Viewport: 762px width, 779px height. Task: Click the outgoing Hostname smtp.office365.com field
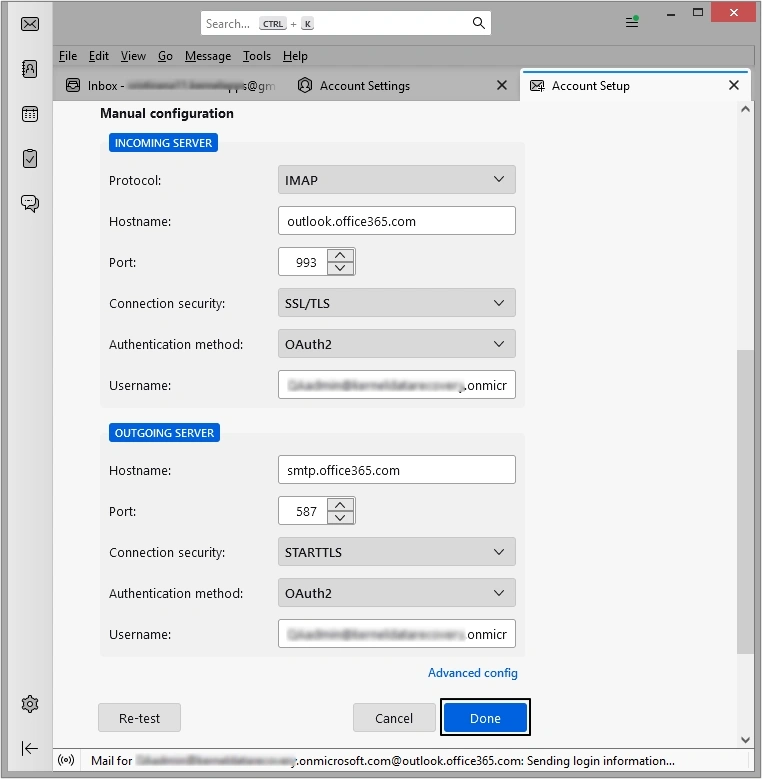(396, 470)
